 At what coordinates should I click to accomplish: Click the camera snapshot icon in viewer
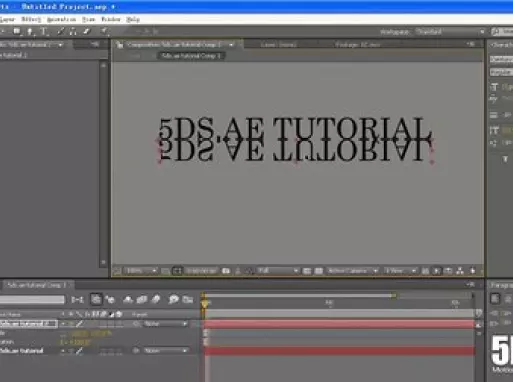pyautogui.click(x=226, y=271)
